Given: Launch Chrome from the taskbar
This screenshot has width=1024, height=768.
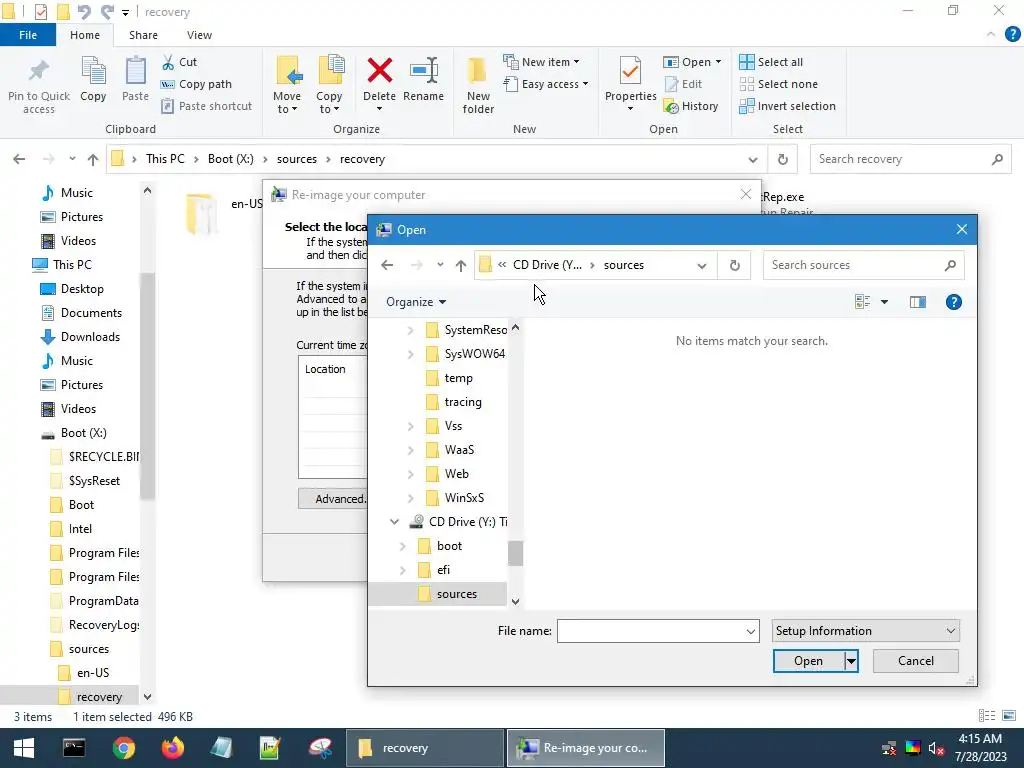Looking at the screenshot, I should tap(123, 748).
